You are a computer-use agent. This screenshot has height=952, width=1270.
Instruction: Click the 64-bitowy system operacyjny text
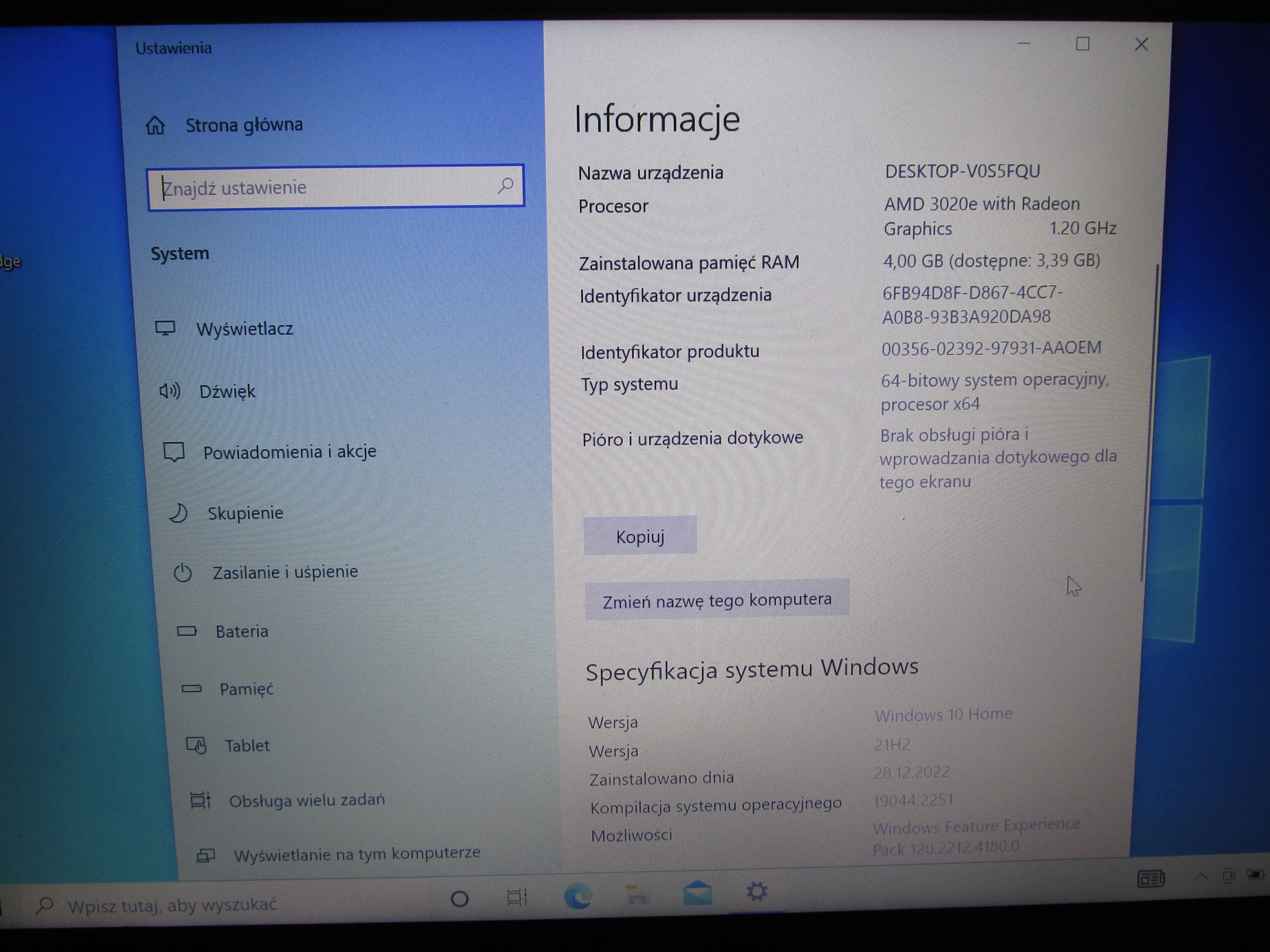994,392
